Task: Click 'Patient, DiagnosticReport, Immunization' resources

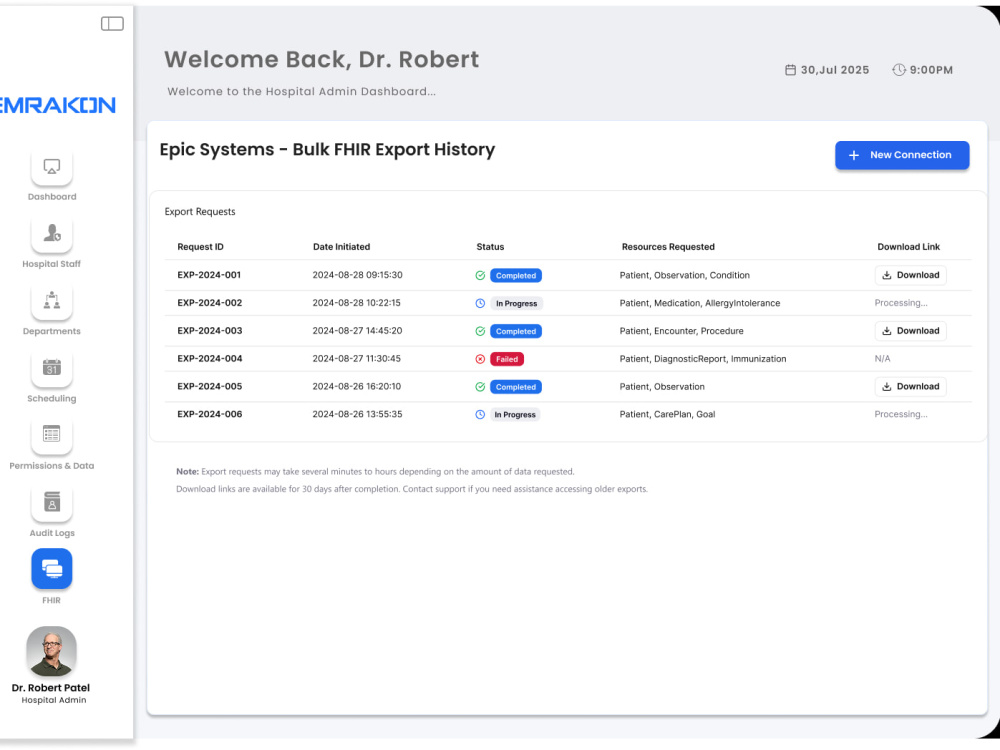Action: pos(703,358)
